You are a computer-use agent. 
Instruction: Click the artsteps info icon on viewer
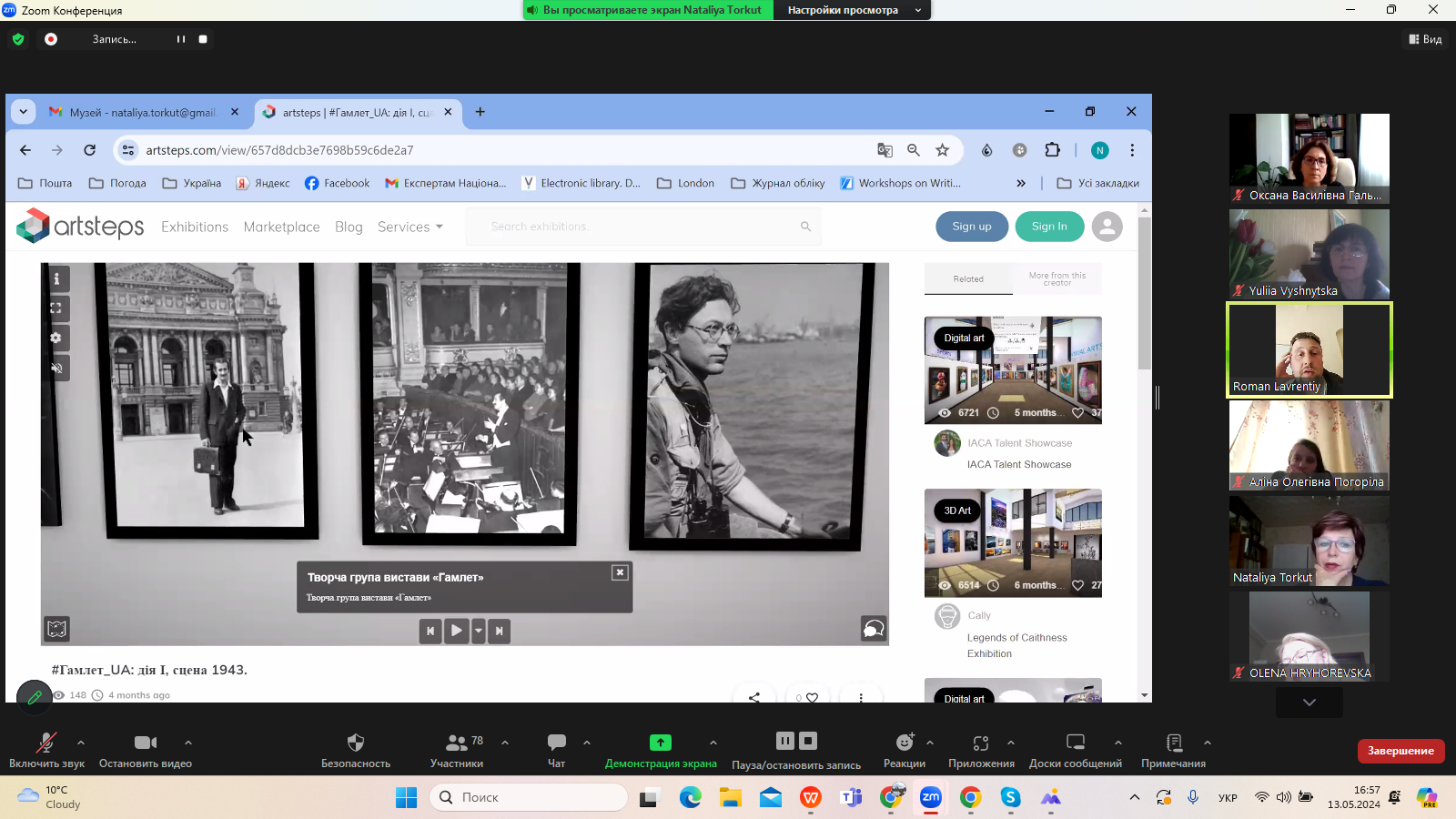coord(56,279)
